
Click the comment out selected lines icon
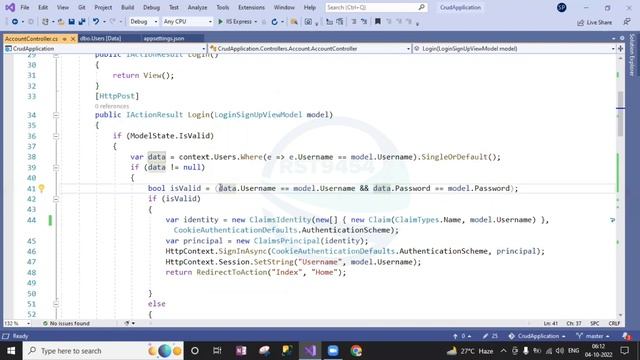354,21
